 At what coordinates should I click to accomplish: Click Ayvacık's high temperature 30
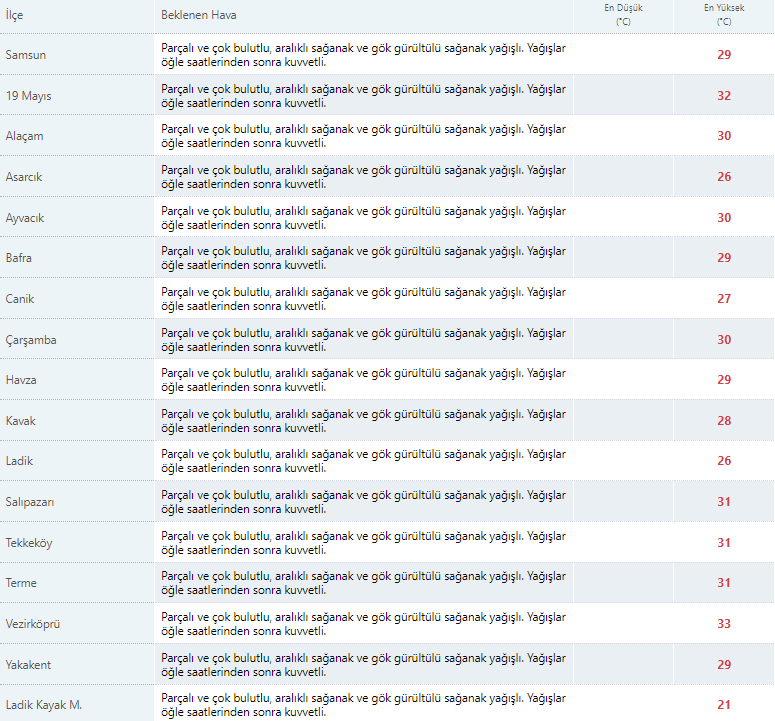point(724,218)
